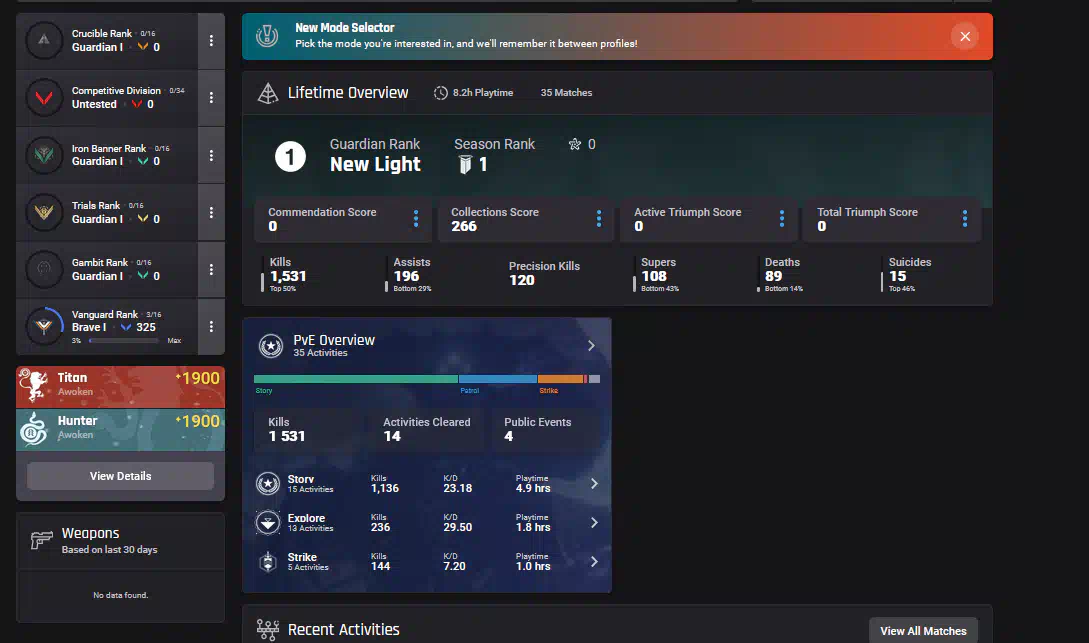Click the 35 Matches text

coord(566,92)
